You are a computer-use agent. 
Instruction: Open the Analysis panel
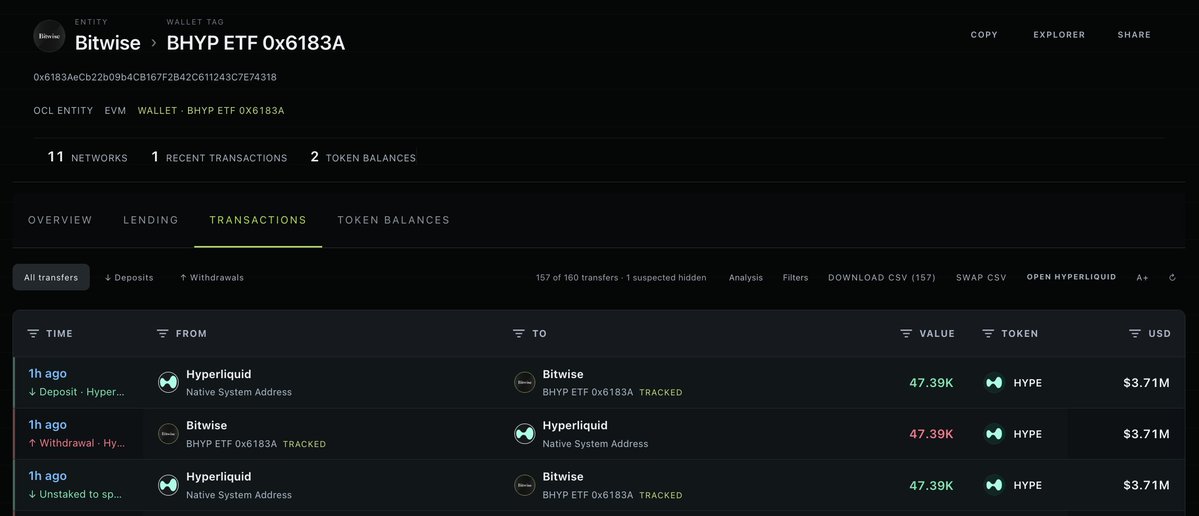pos(746,277)
